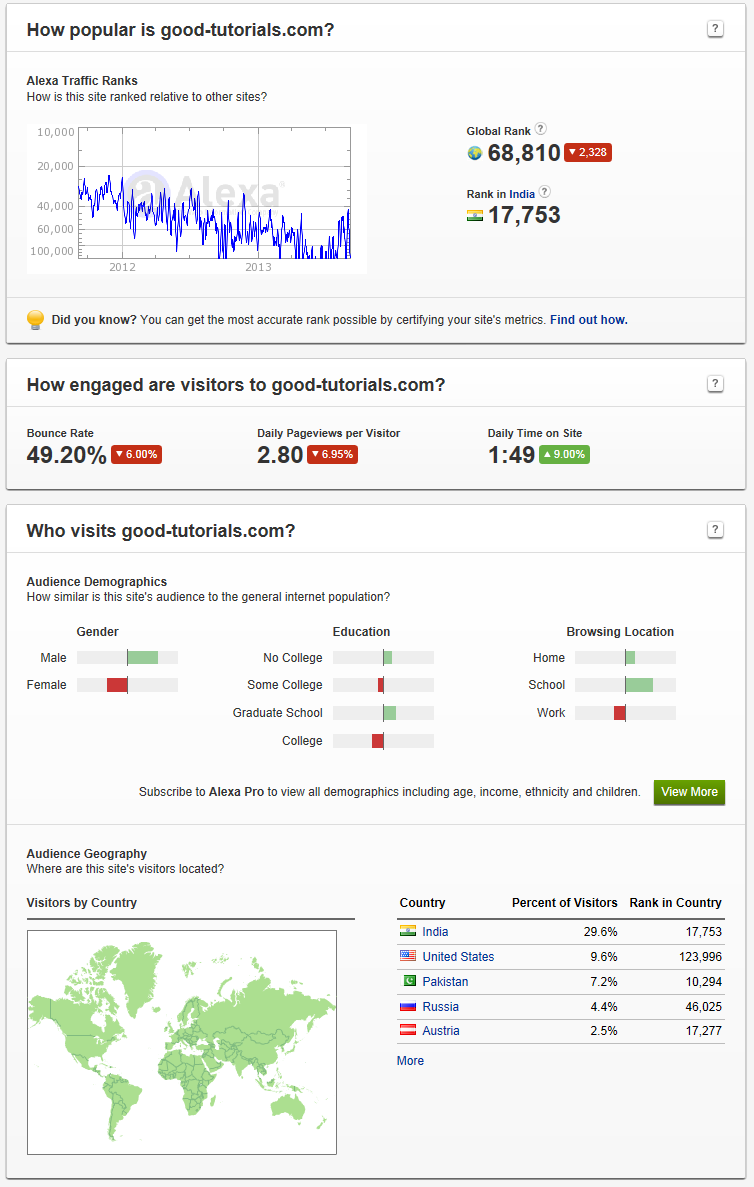Open the Russia country link

click(441, 1006)
